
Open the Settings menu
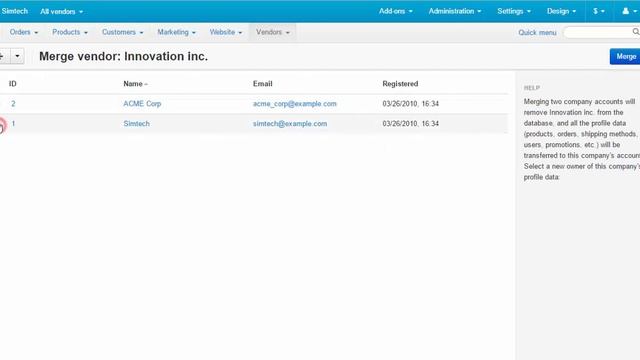tap(514, 11)
